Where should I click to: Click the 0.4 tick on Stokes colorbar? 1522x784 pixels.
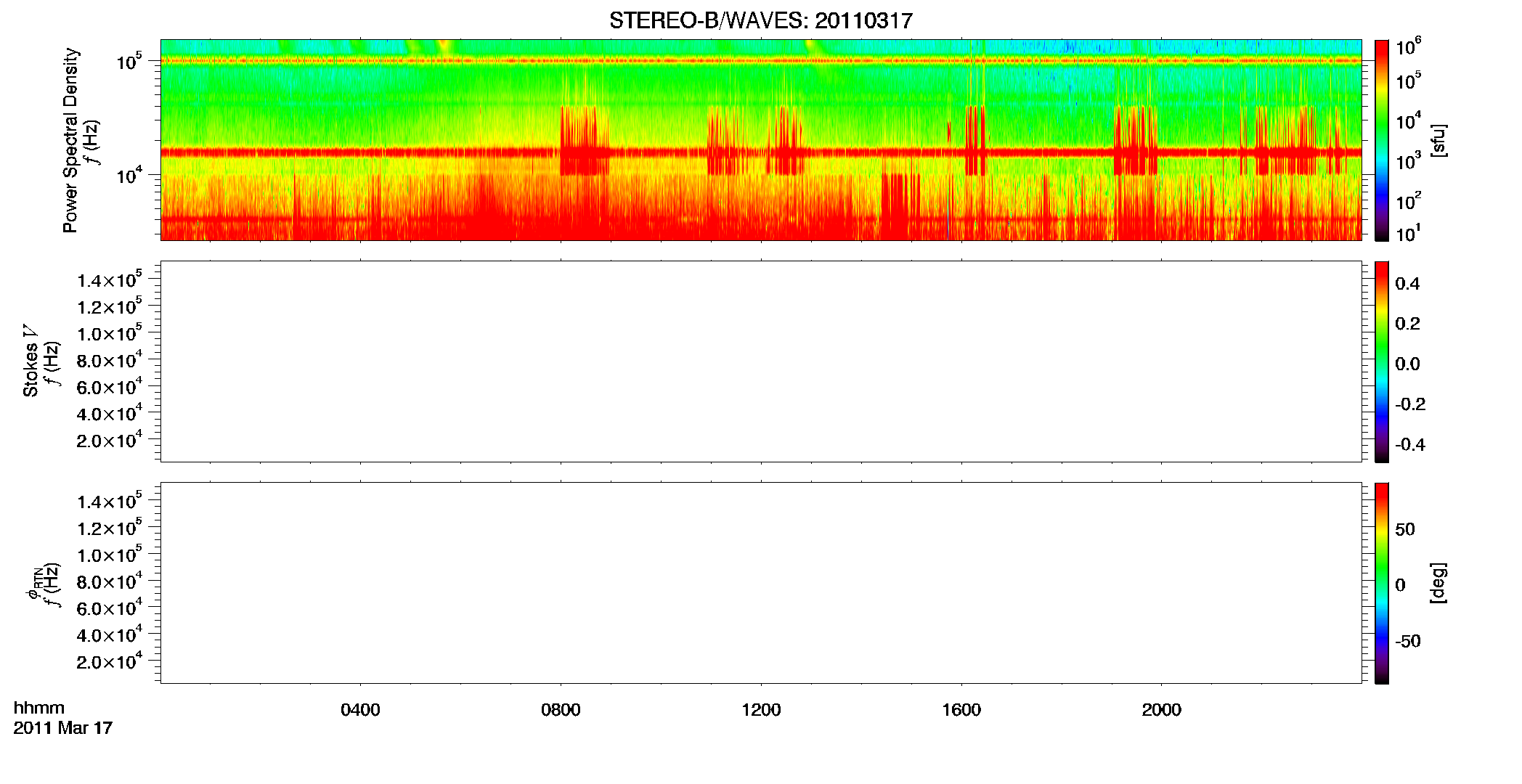(x=1407, y=284)
